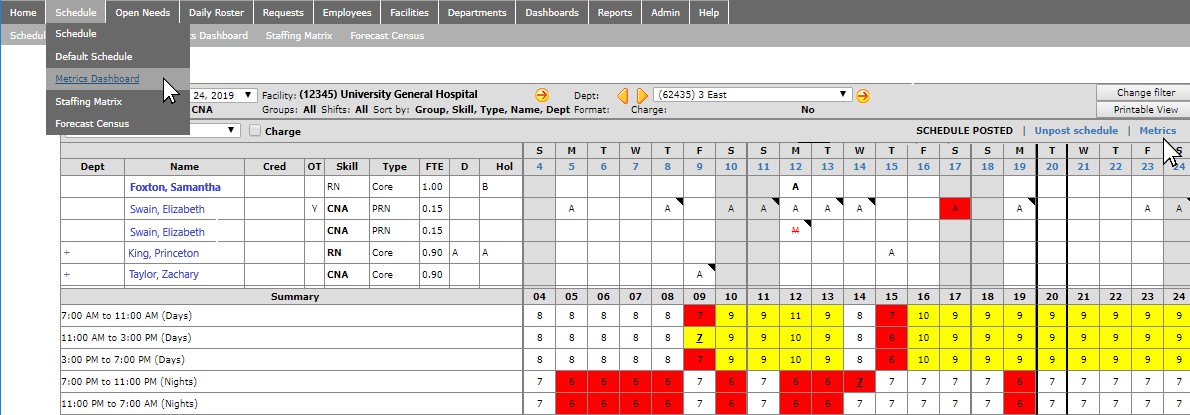Click the red shift cell on day 17

click(955, 209)
